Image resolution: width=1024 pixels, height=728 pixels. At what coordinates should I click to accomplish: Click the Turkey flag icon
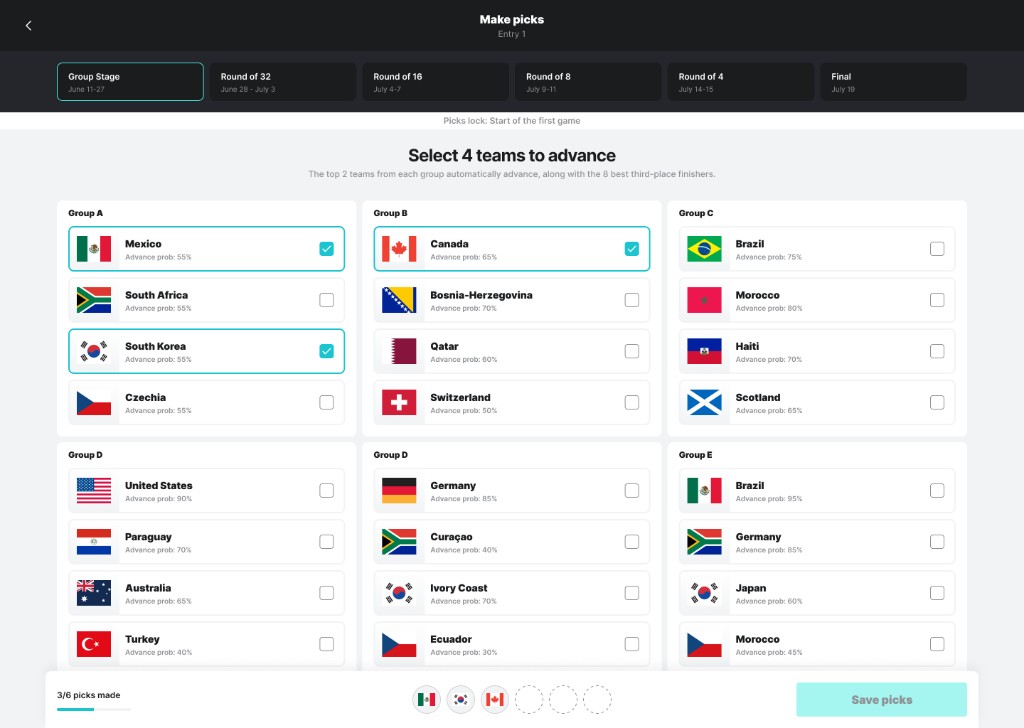pyautogui.click(x=93, y=644)
